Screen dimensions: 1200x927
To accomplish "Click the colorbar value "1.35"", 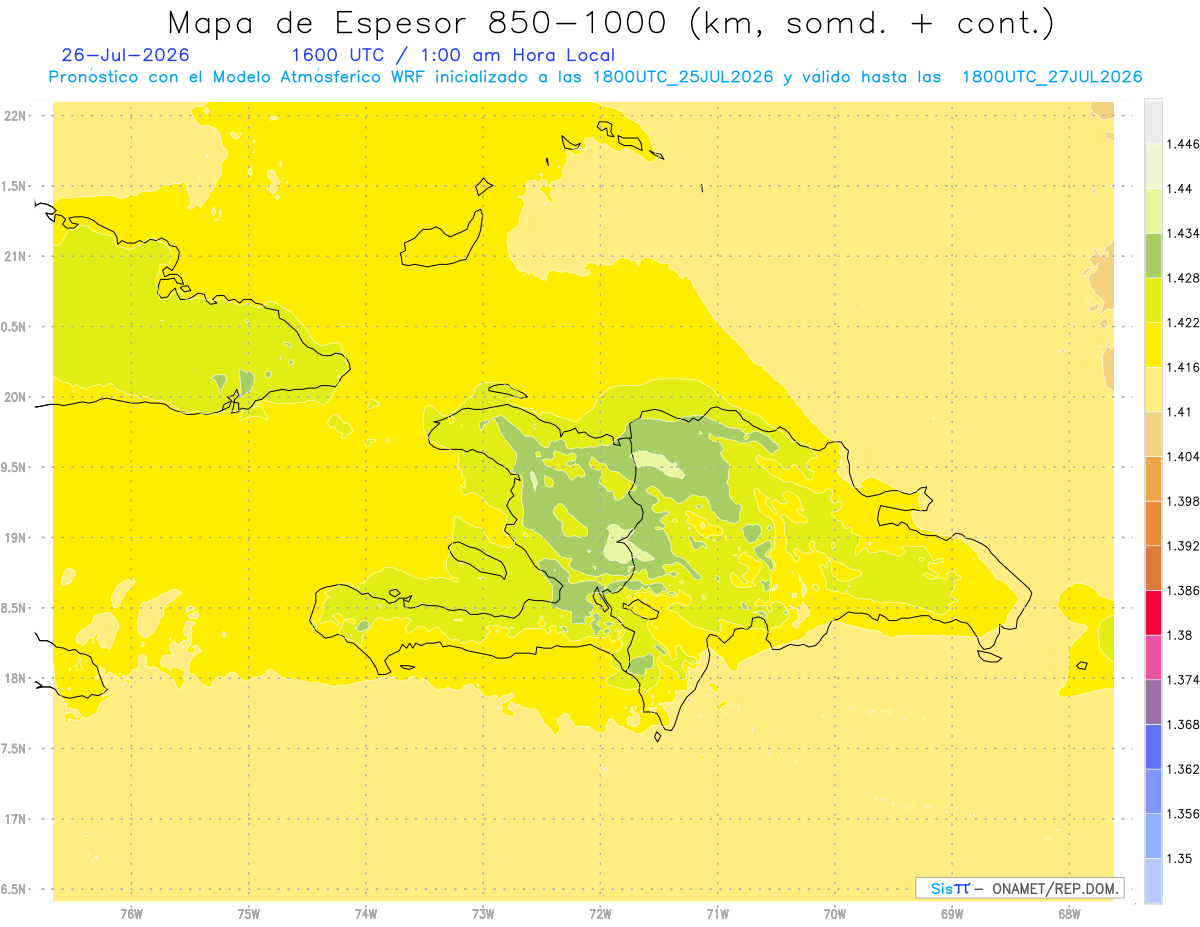I will click(x=1180, y=858).
